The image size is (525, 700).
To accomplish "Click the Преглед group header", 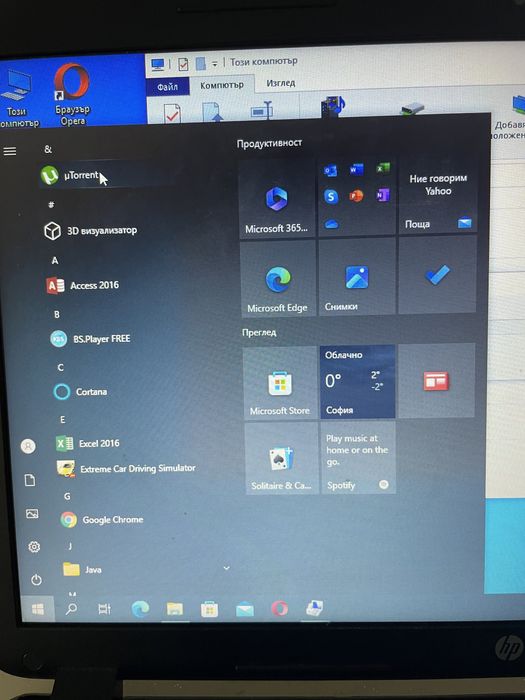I will [259, 333].
